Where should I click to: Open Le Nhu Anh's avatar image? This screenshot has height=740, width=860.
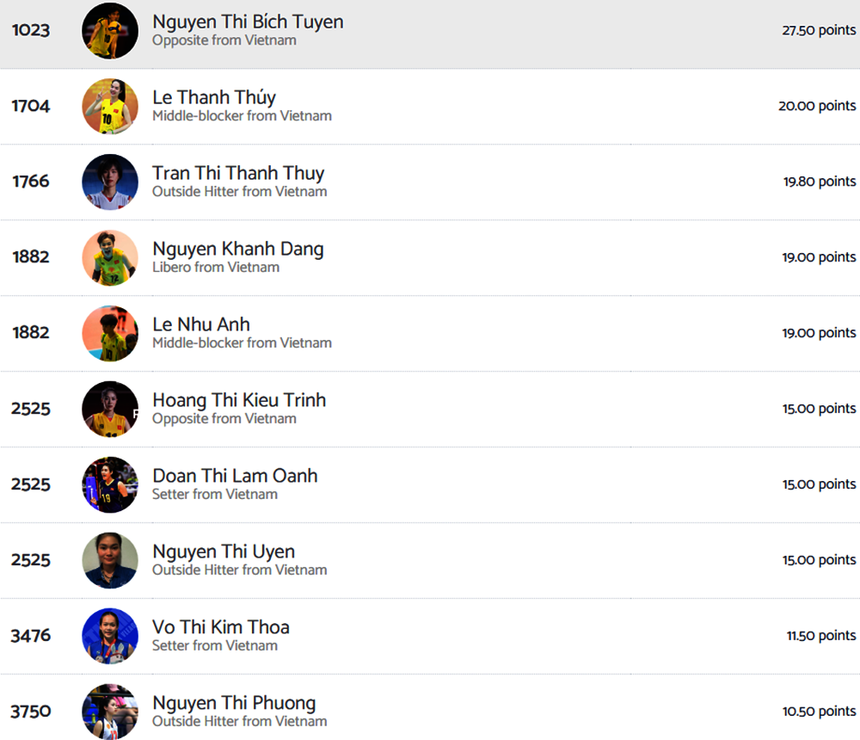110,333
